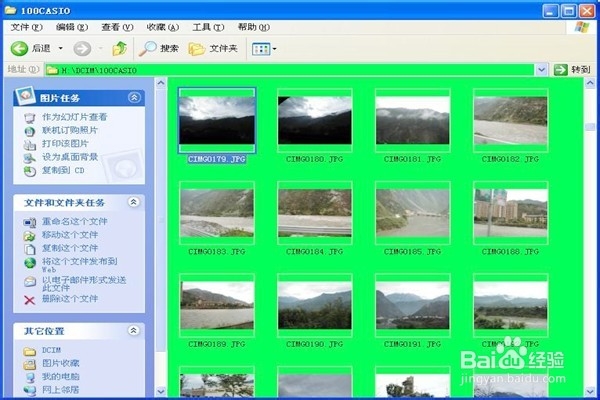
Task: Click the globe icon beside publish to Web
Action: [30, 263]
